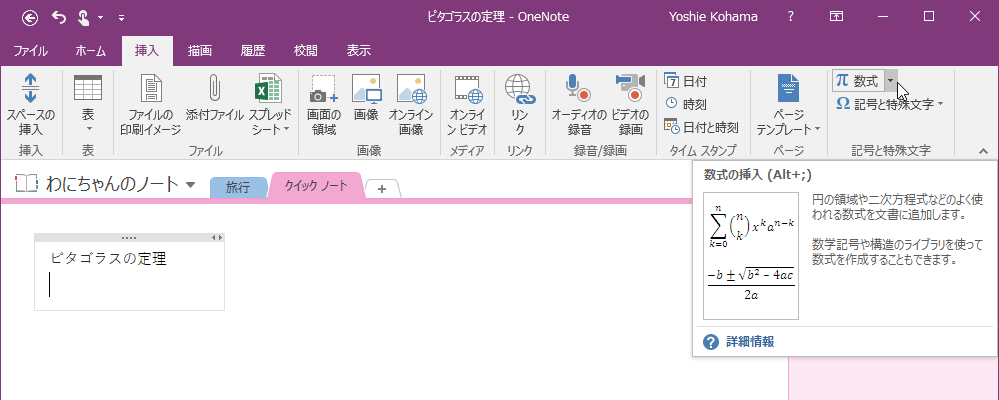
Task: Undo the last action
Action: tap(59, 17)
